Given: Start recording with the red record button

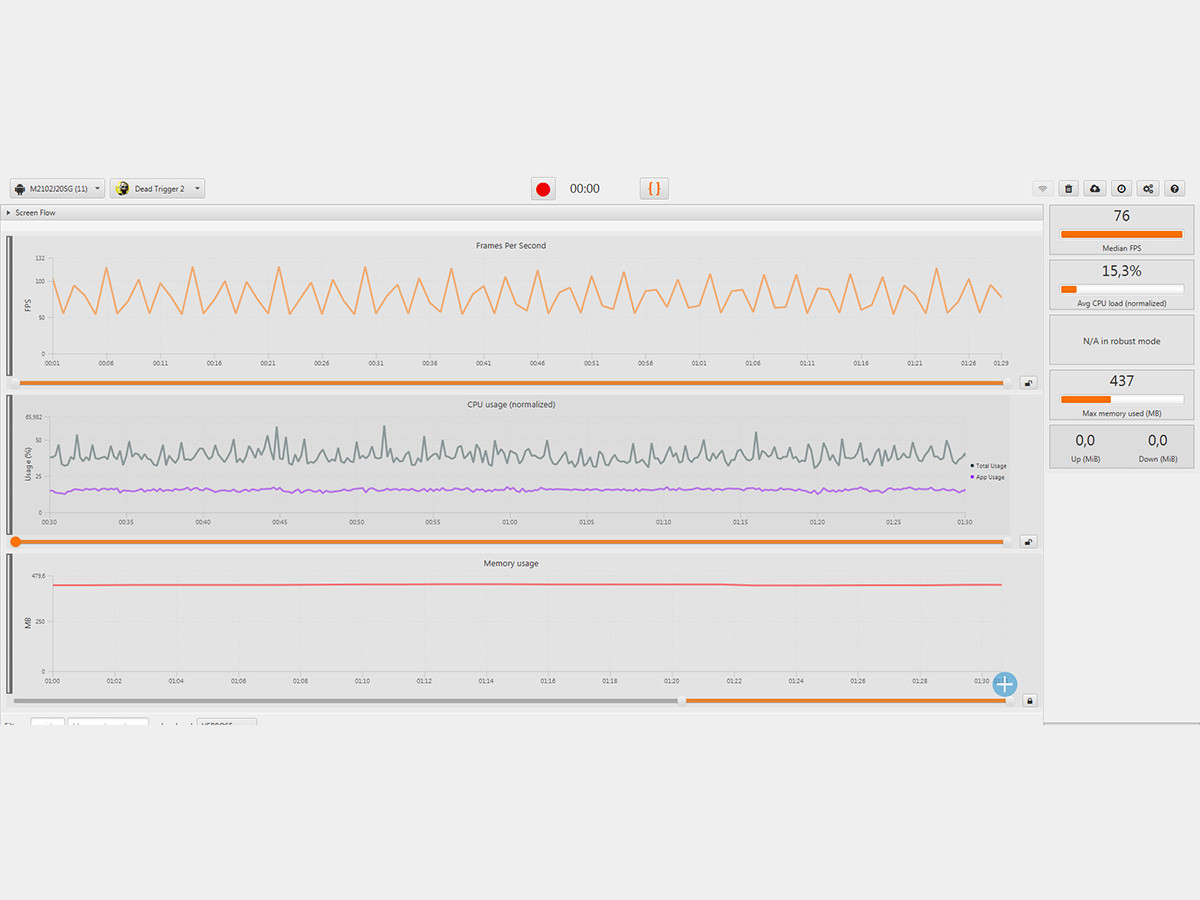Looking at the screenshot, I should (x=543, y=189).
